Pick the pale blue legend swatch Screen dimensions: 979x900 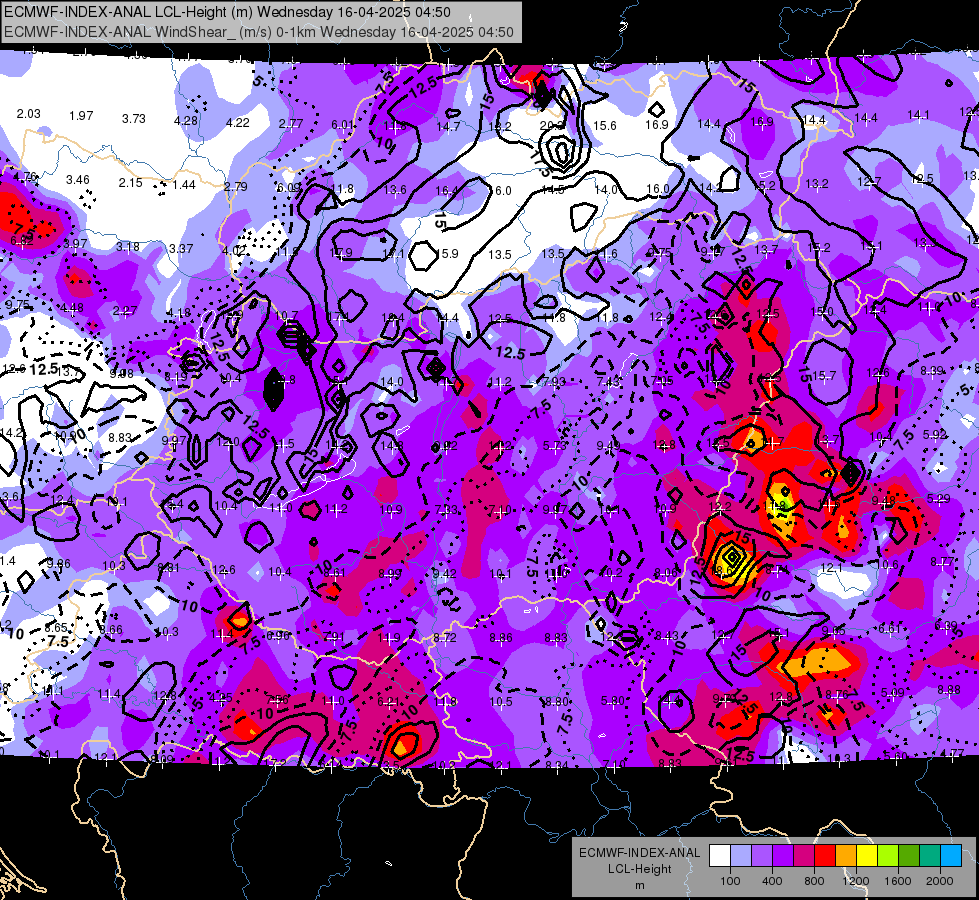[x=740, y=856]
